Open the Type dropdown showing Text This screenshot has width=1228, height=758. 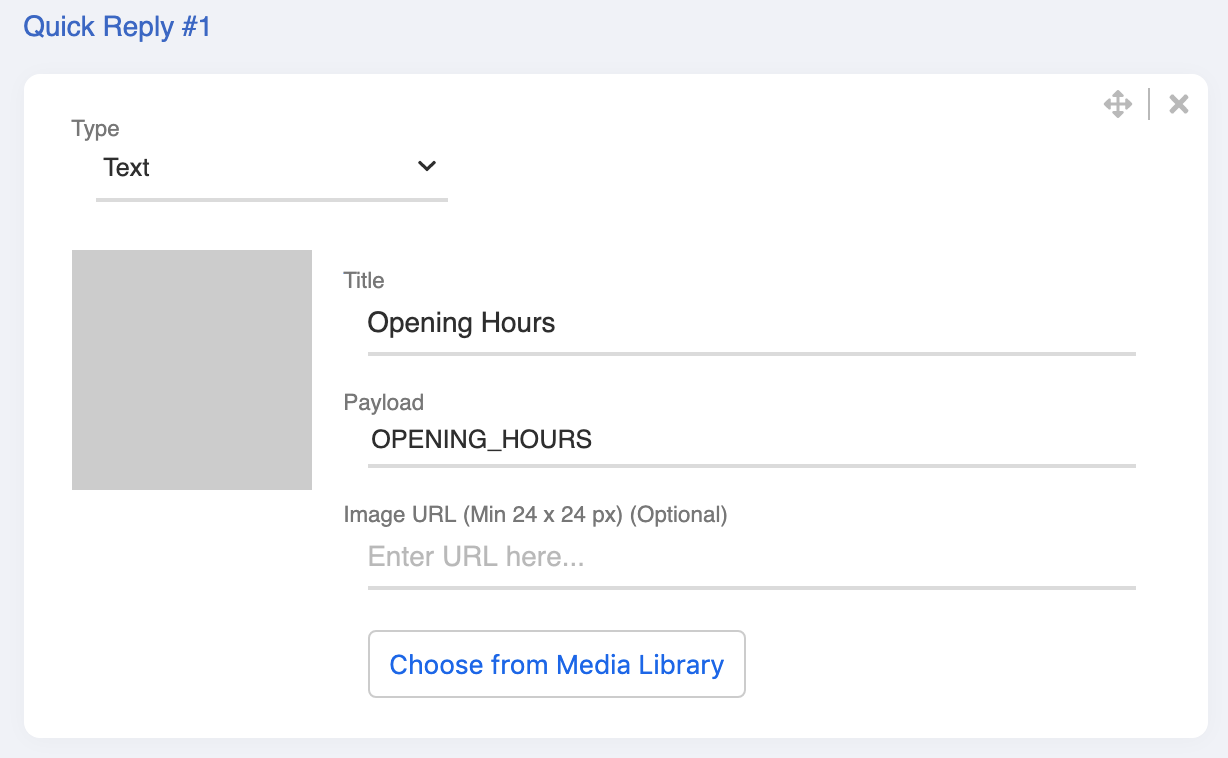(270, 167)
